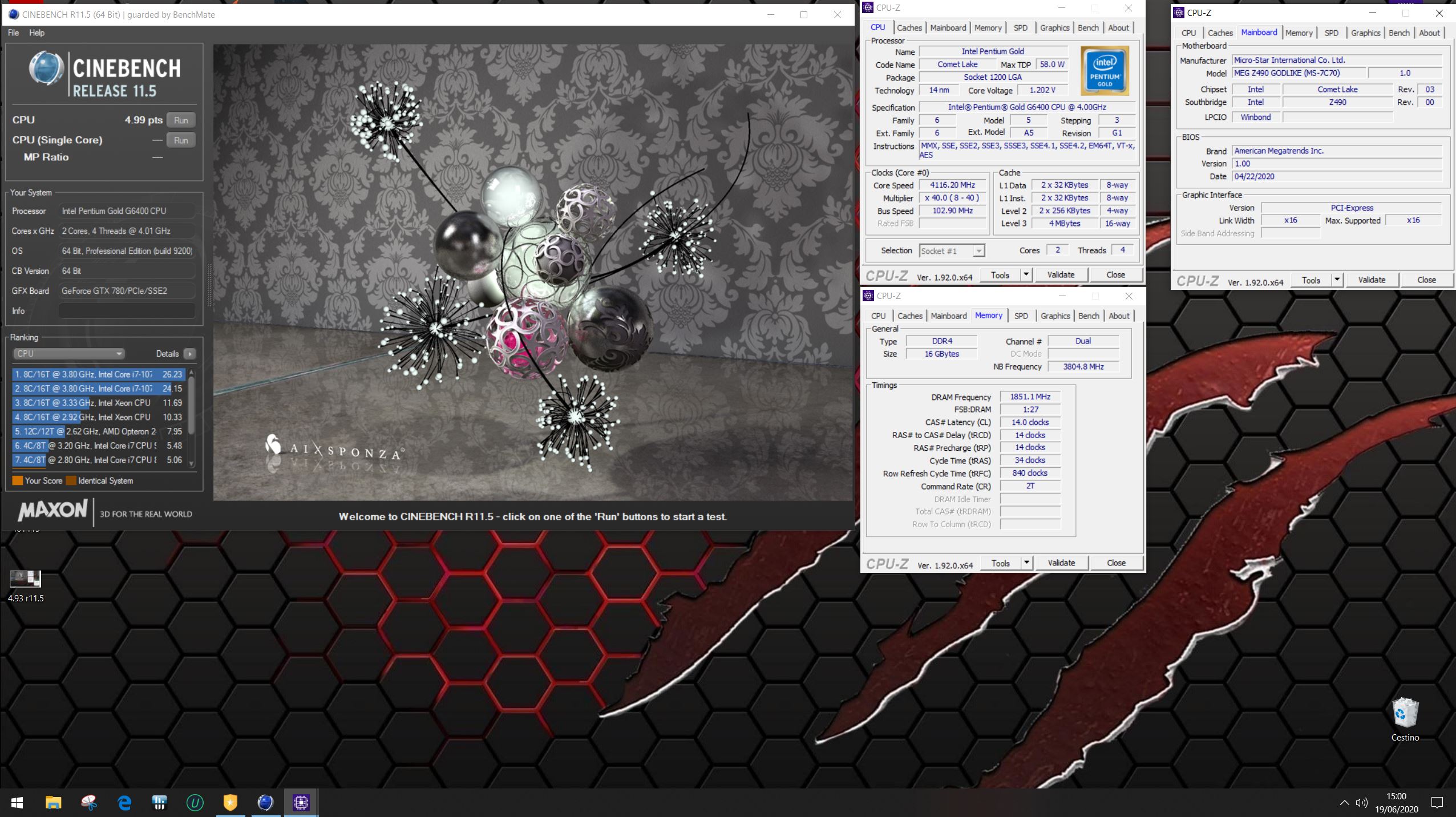Click the Intel Pentium Gold logo badge
1456x817 pixels.
(1105, 71)
